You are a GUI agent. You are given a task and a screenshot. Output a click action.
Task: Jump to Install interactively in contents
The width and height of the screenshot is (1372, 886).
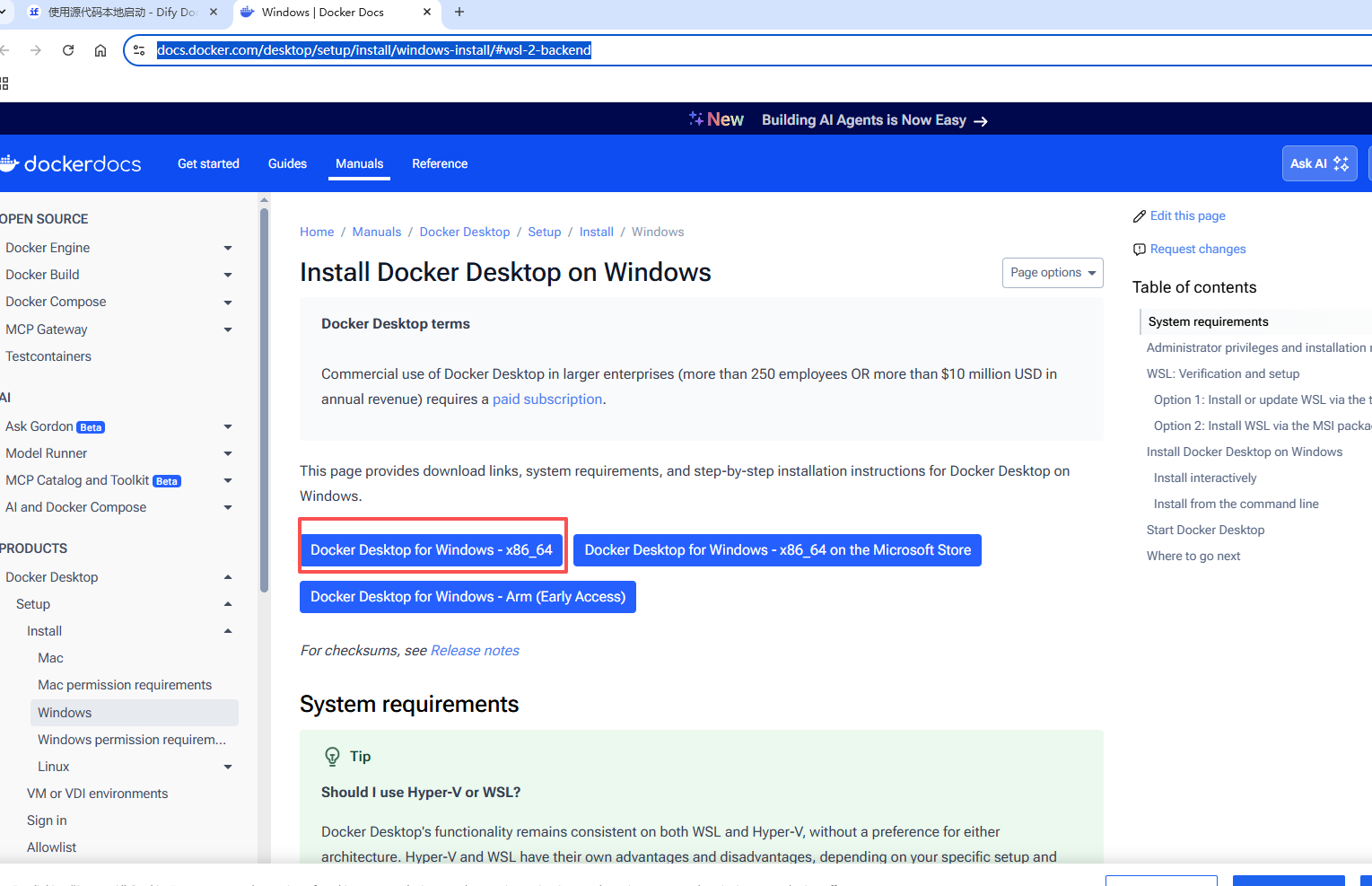(1205, 478)
